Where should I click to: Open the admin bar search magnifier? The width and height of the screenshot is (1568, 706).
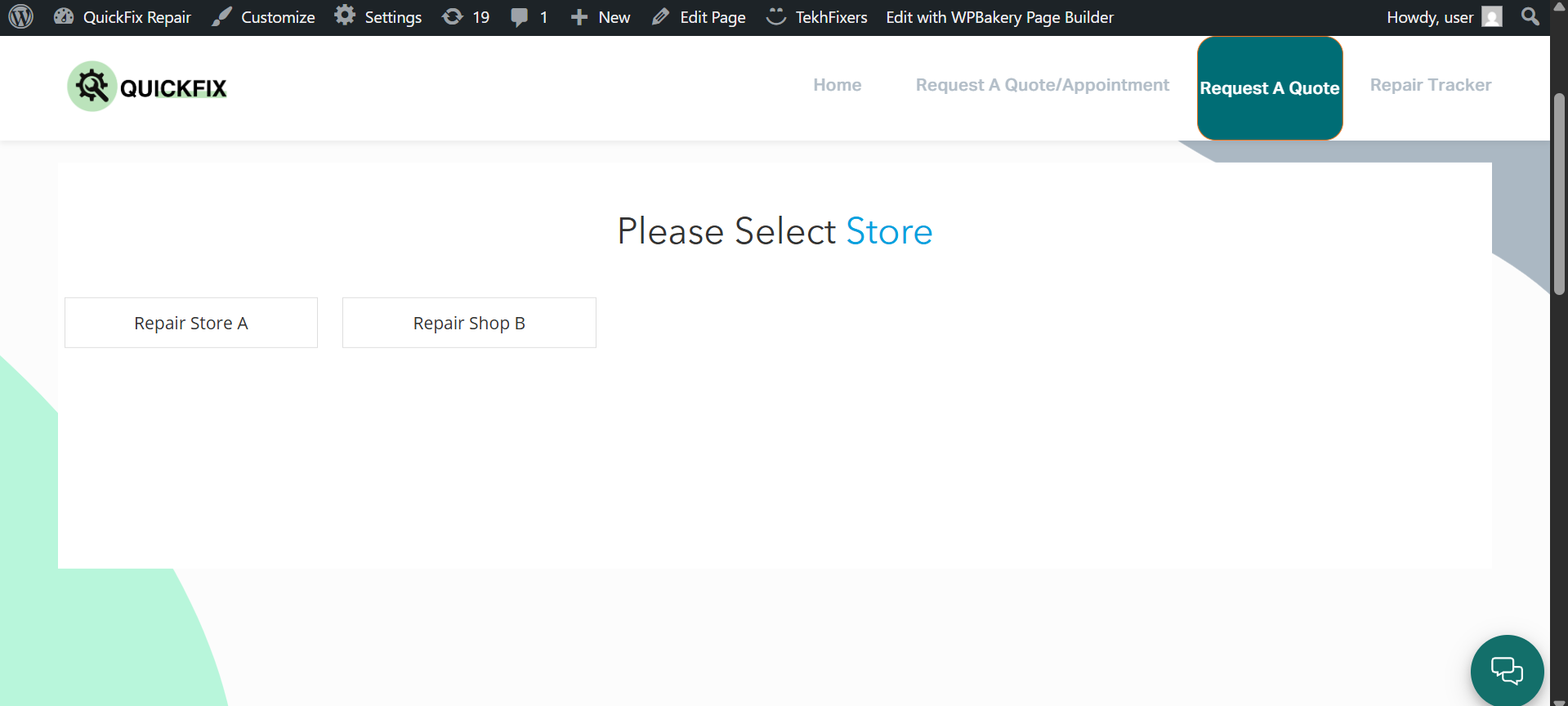click(1530, 17)
